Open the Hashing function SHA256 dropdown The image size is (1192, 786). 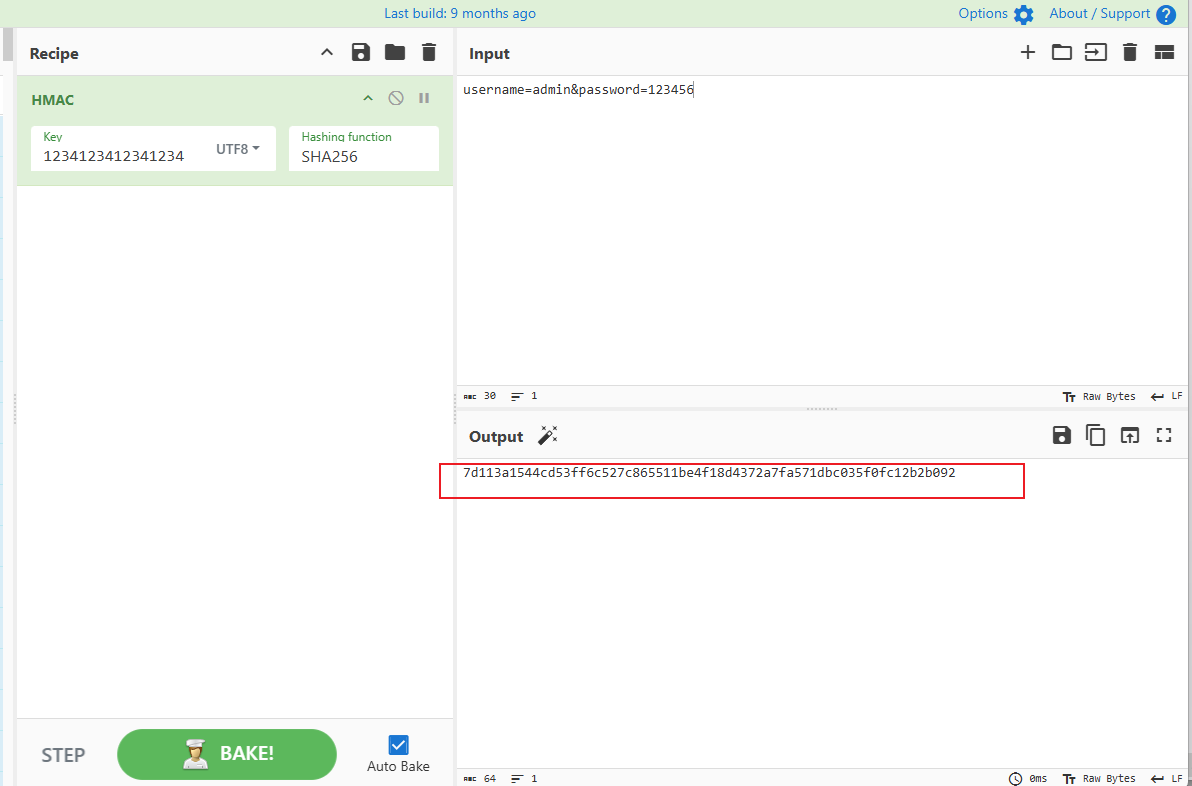363,149
